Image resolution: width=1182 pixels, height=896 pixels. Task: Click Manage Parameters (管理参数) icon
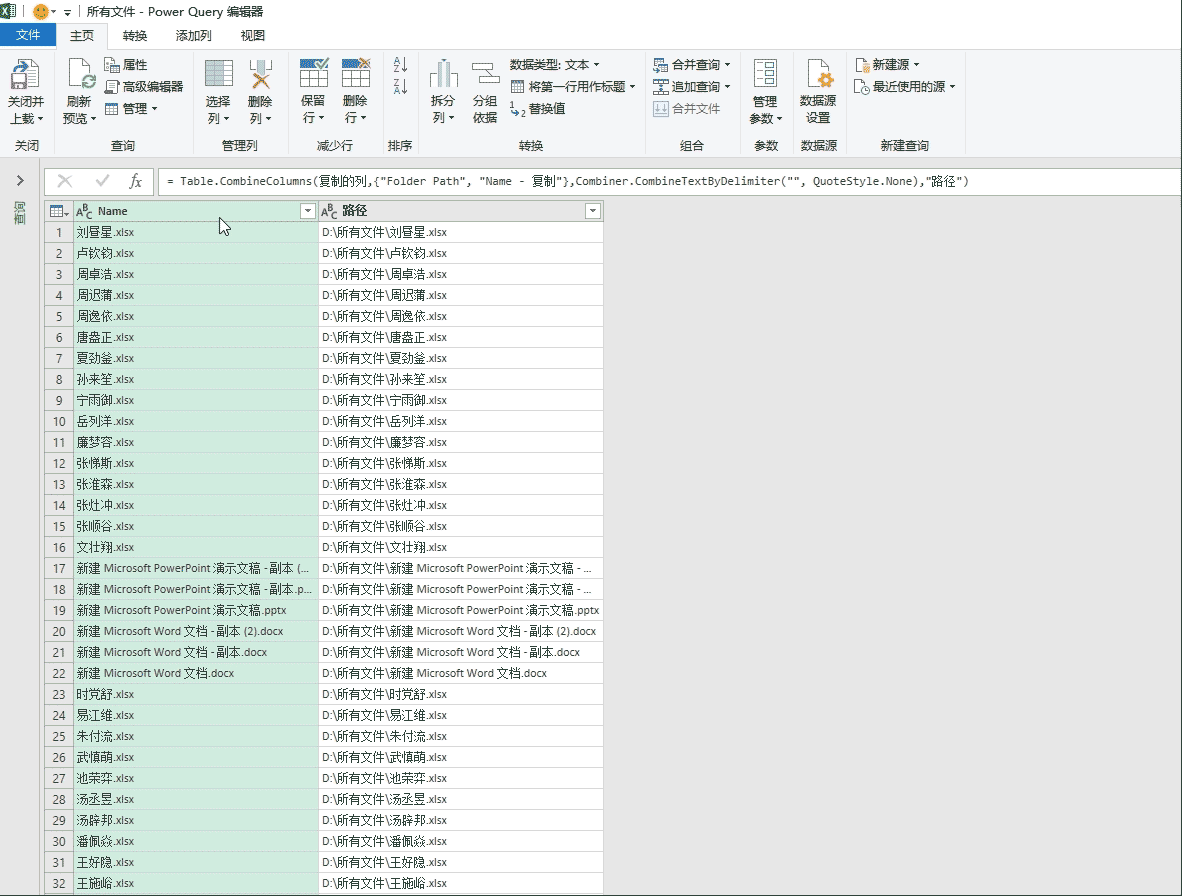tap(765, 75)
